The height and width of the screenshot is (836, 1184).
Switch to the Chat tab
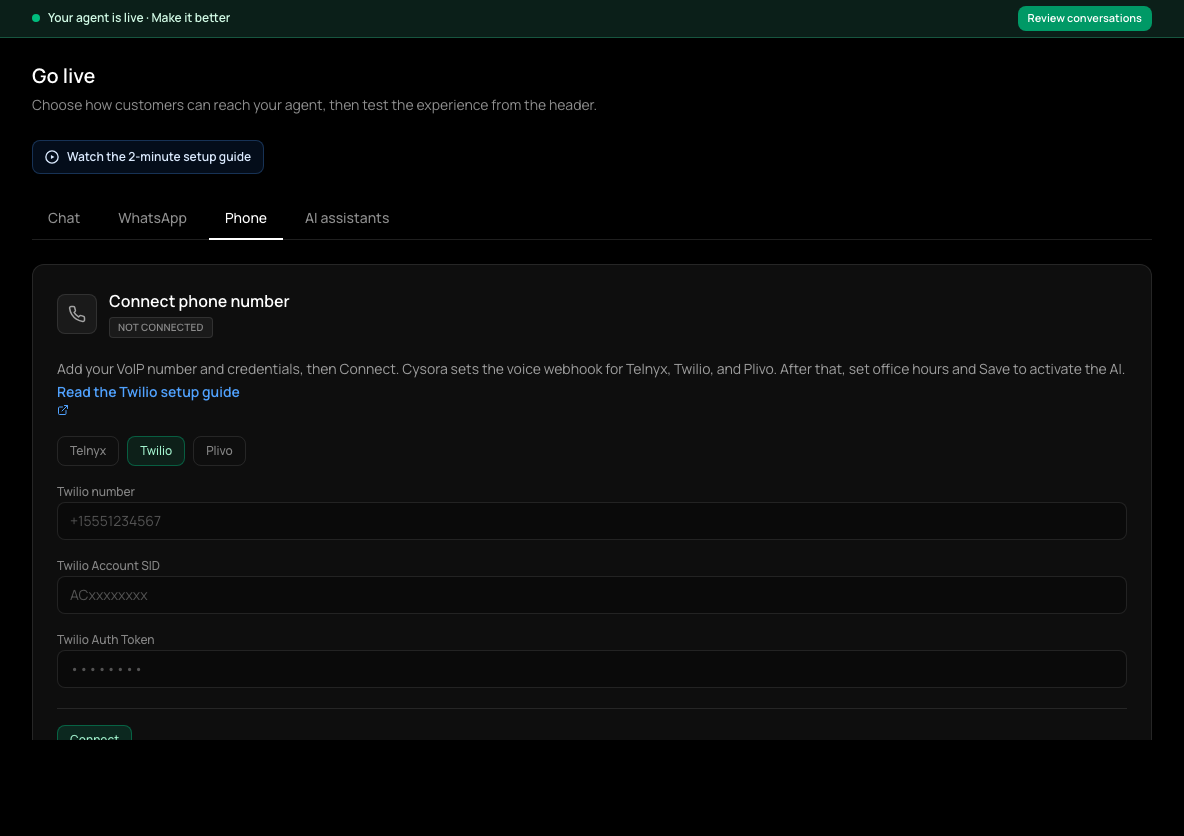click(x=63, y=218)
